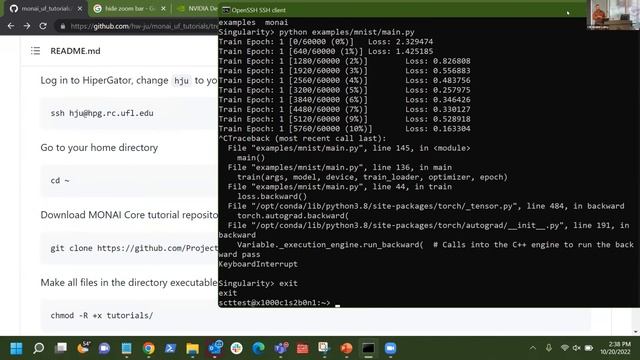
Task: Open Task View on the taskbar
Action: point(61,348)
